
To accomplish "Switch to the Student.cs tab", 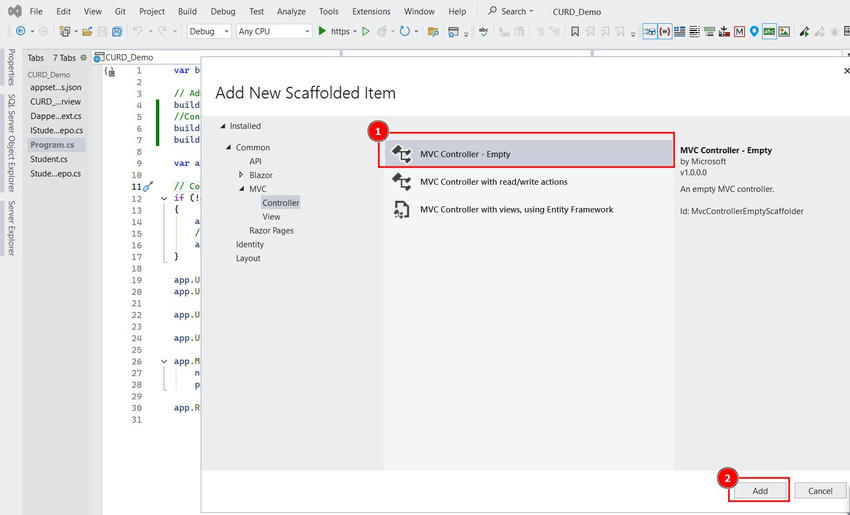I will tap(49, 159).
